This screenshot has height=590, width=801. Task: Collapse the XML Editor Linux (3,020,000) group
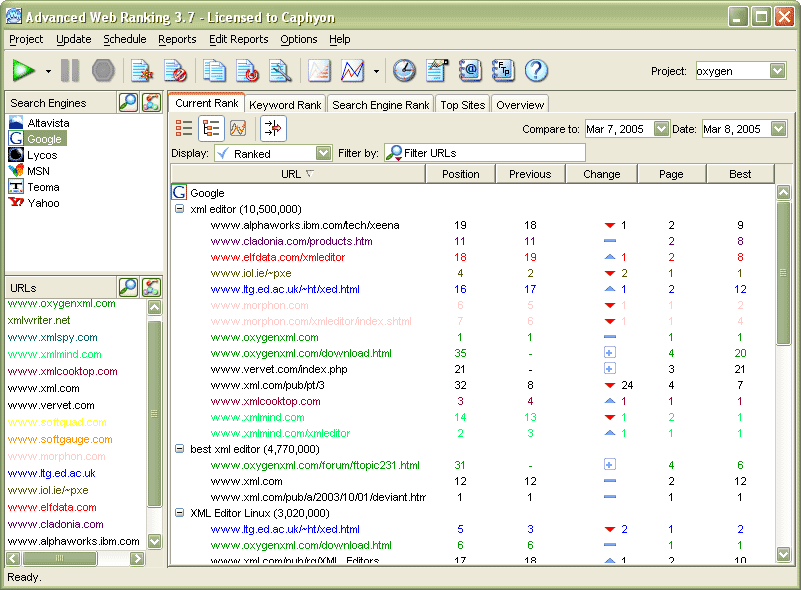pos(179,512)
